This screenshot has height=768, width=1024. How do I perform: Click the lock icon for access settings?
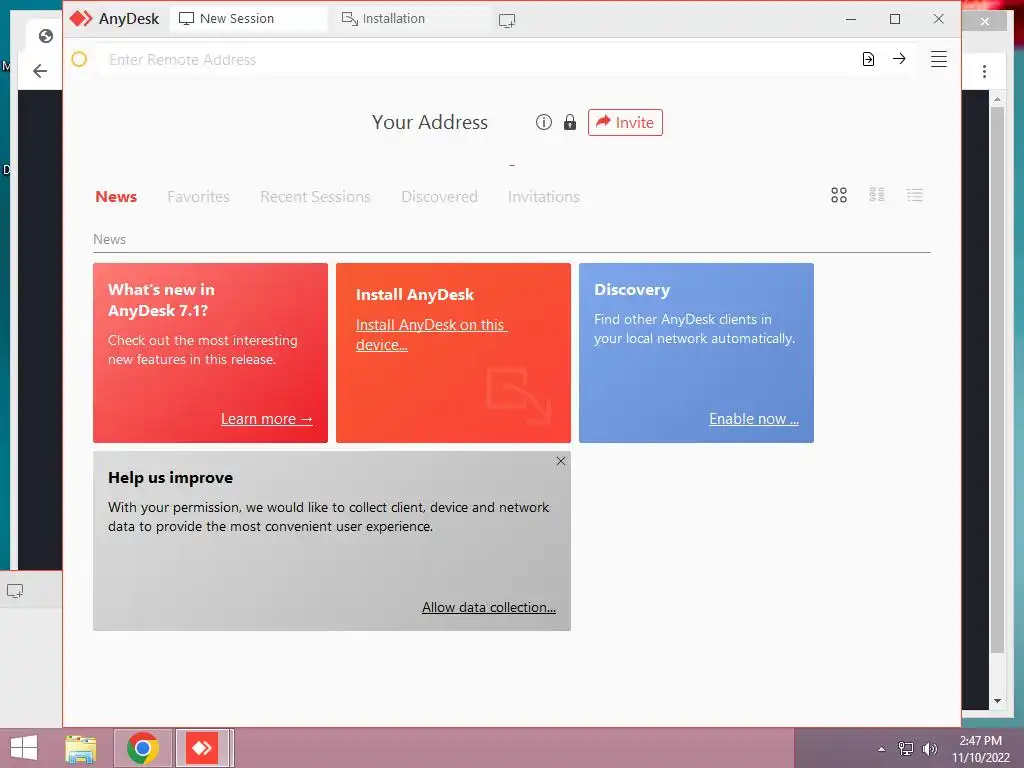569,122
